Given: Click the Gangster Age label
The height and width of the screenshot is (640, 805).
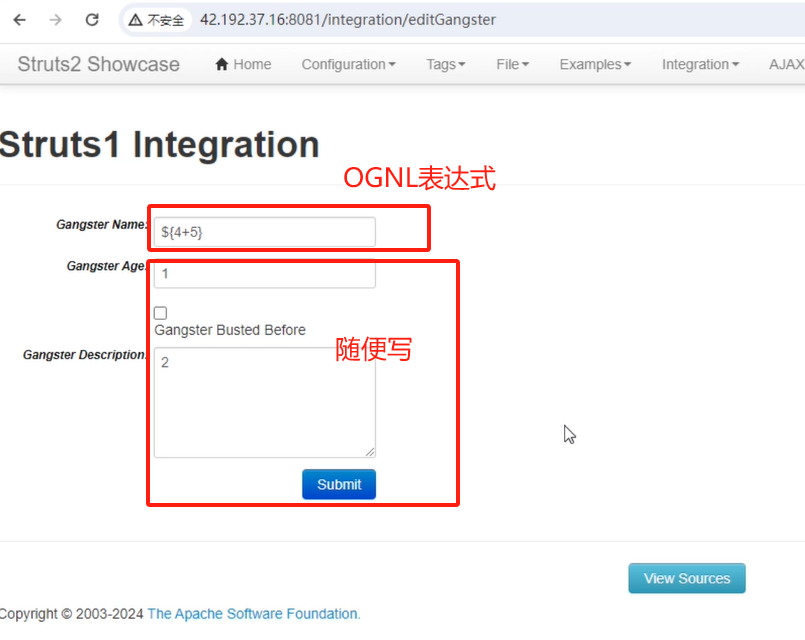Looking at the screenshot, I should 107,266.
